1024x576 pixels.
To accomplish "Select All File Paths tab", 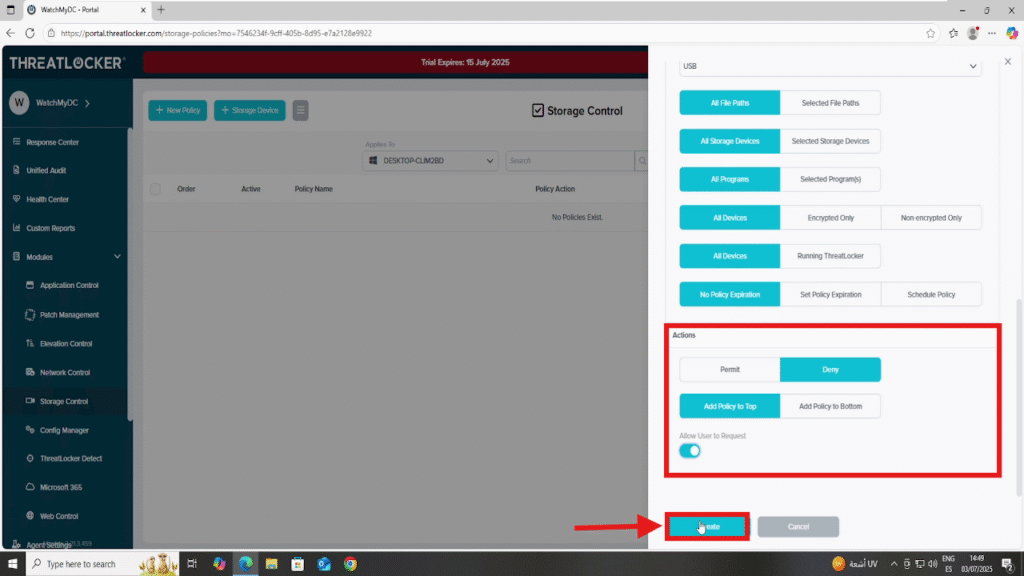I will click(x=729, y=103).
